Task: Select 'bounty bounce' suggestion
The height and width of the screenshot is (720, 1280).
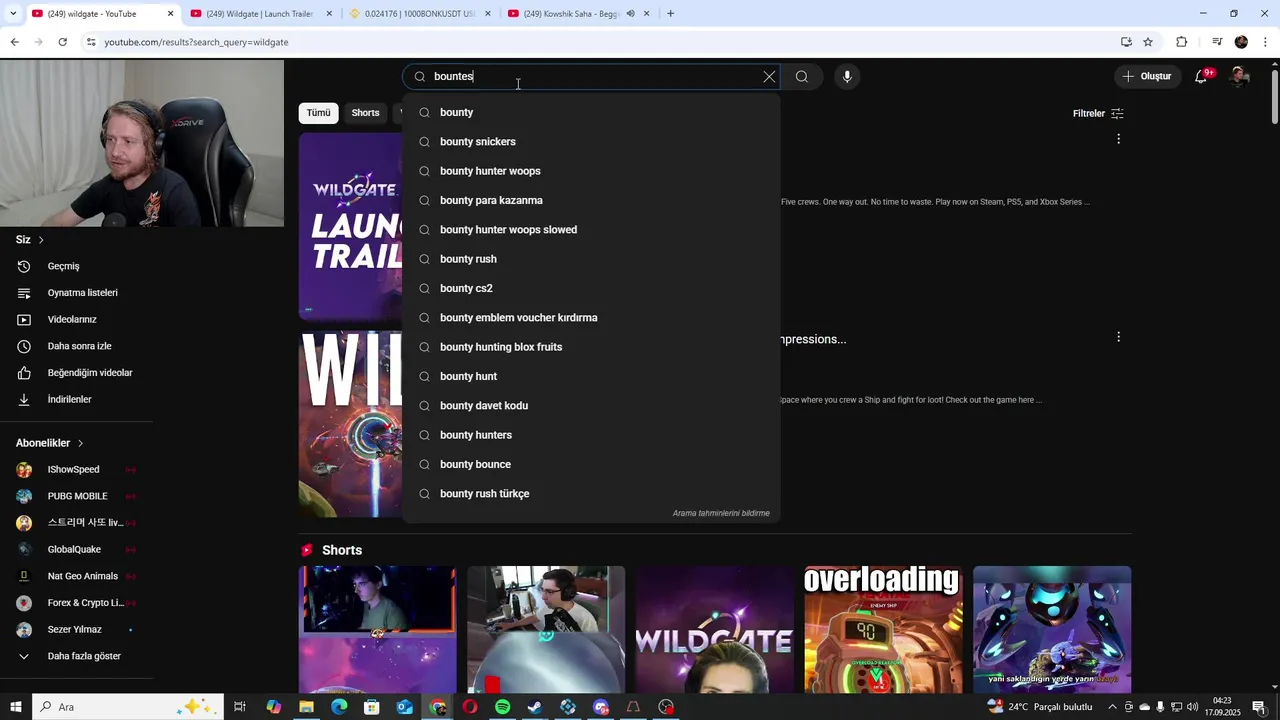Action: tap(591, 464)
